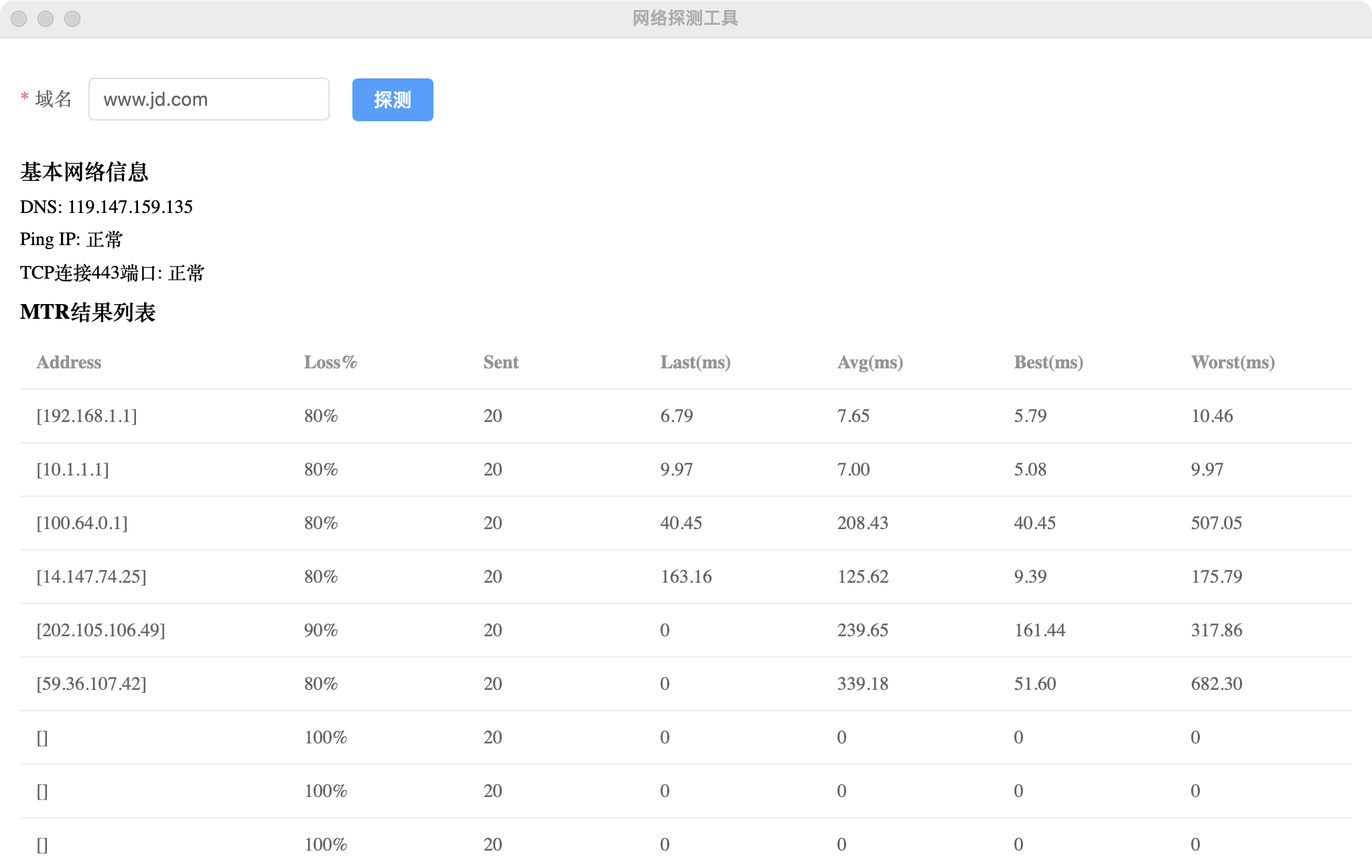Image resolution: width=1372 pixels, height=868 pixels.
Task: Click the red window close button
Action: tap(19, 19)
